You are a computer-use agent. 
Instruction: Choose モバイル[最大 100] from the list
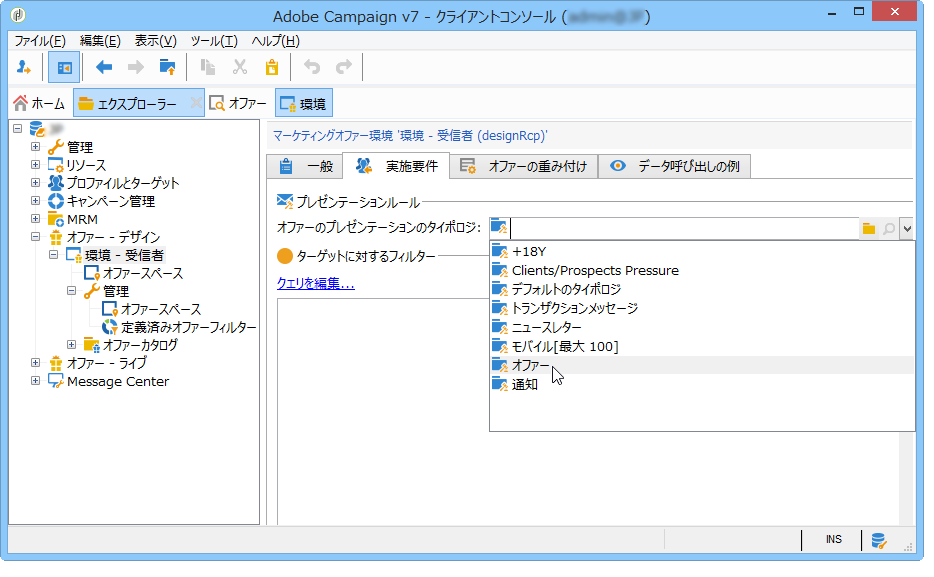pos(702,347)
